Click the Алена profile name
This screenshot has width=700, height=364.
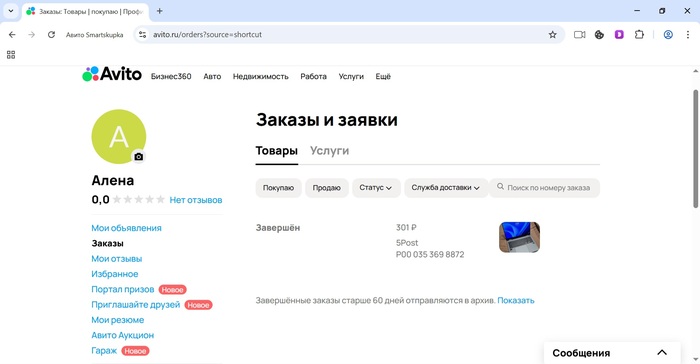[112, 180]
